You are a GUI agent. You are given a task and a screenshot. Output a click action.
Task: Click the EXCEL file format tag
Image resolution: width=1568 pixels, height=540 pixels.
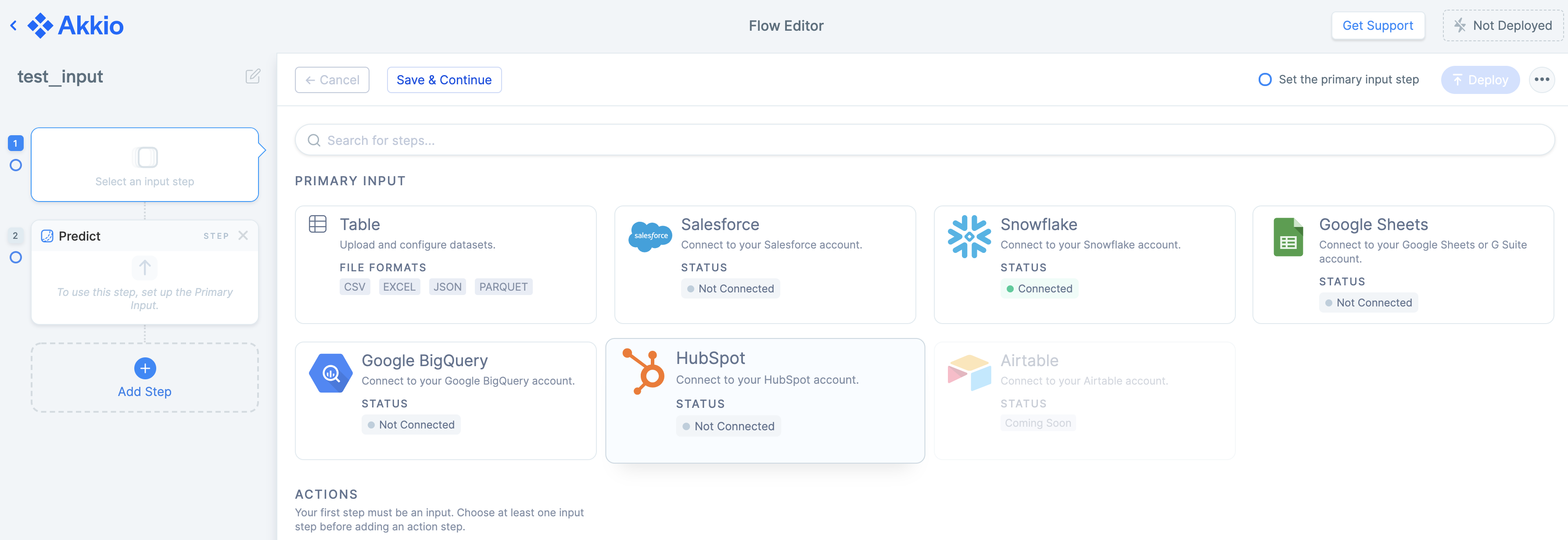[399, 287]
